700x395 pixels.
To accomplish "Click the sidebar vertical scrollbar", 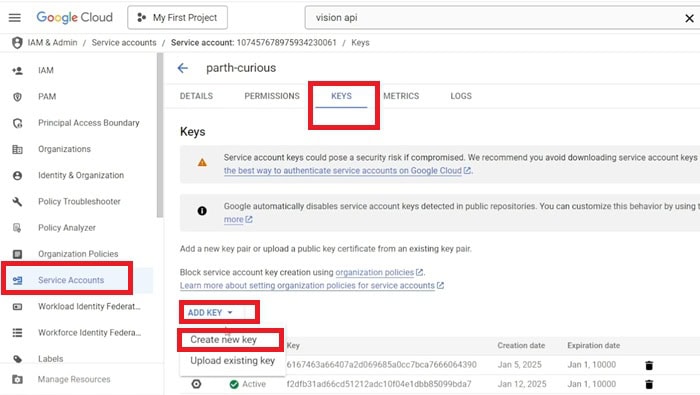I will click(x=160, y=135).
